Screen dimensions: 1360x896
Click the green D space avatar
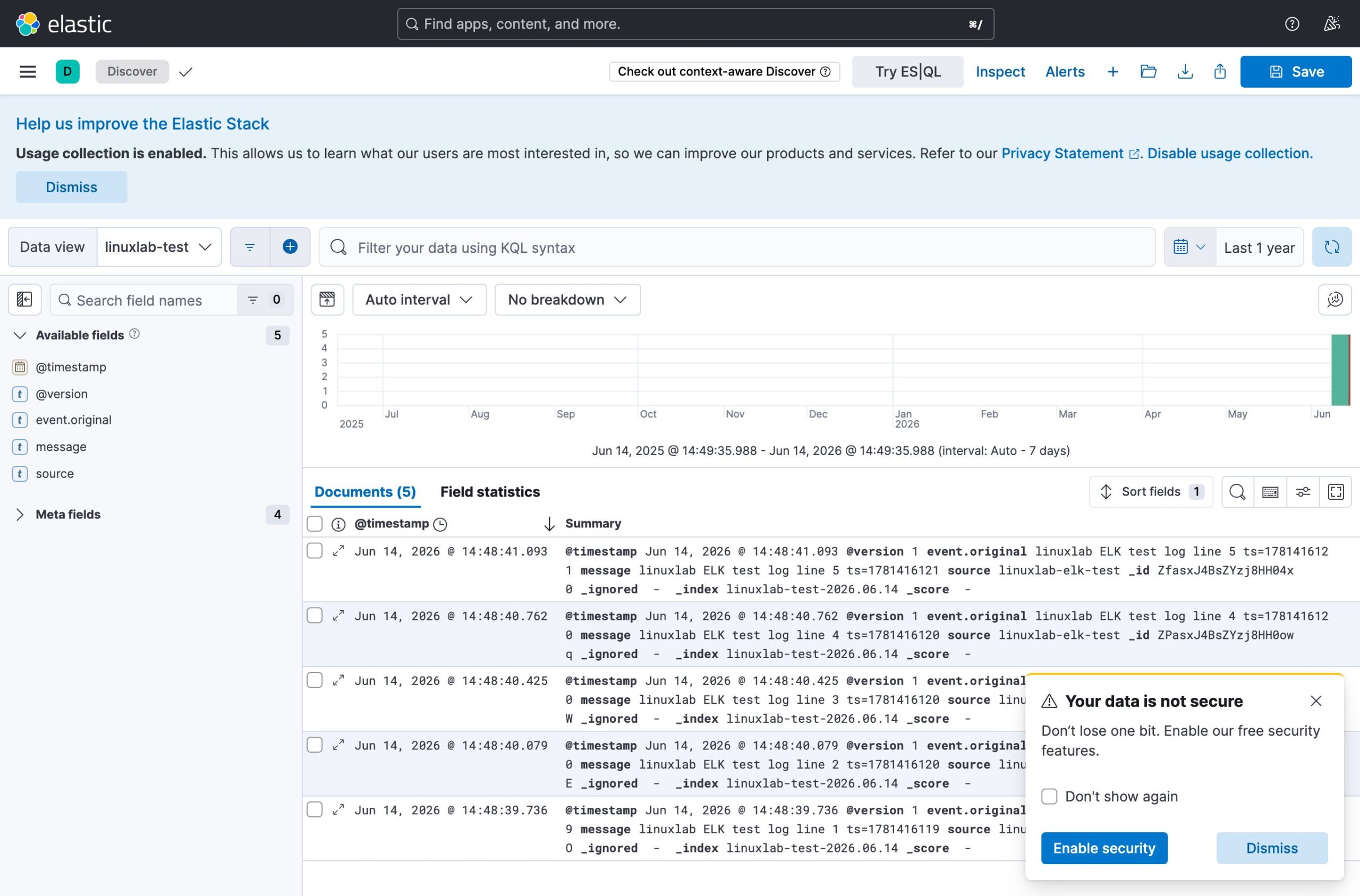pyautogui.click(x=67, y=71)
